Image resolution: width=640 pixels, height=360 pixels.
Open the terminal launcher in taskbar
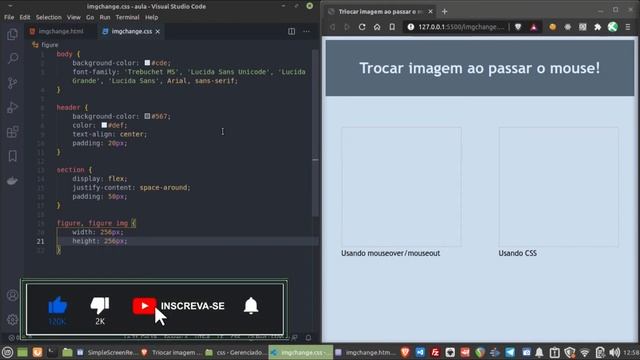(x=52, y=352)
